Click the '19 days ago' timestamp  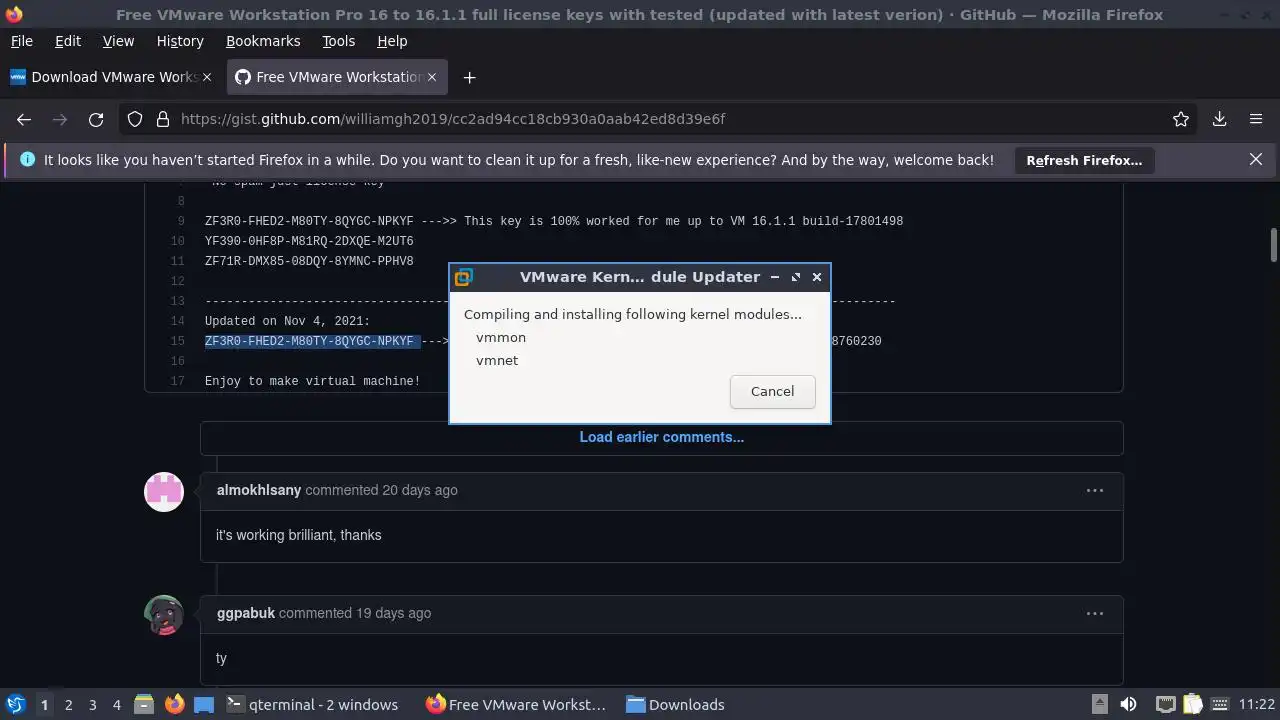394,613
